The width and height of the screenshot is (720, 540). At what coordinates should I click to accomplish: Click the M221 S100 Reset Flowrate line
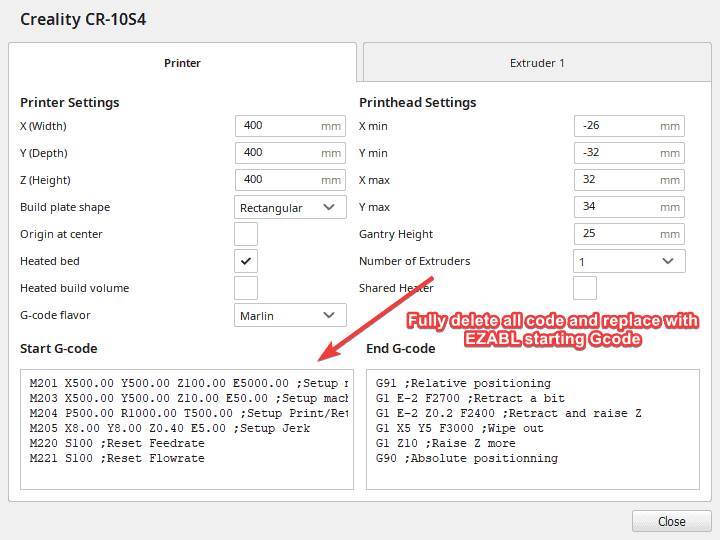117,458
